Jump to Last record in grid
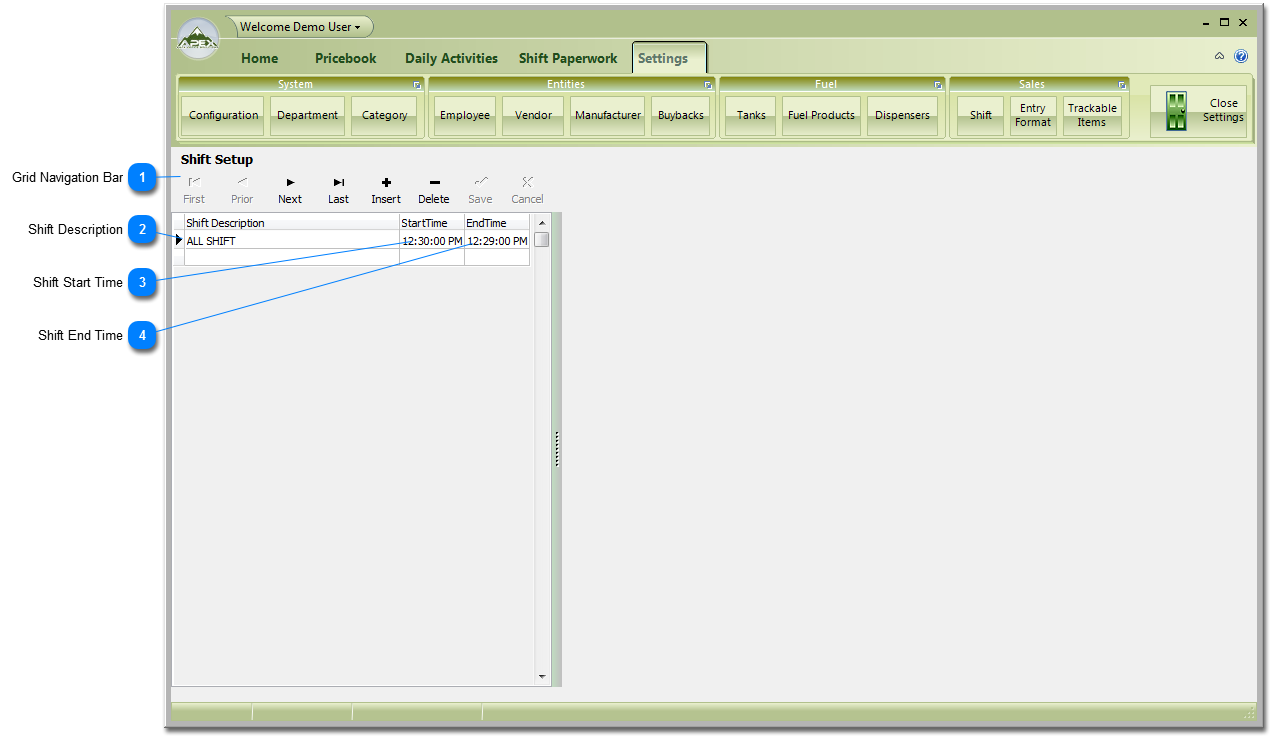The width and height of the screenshot is (1272, 736). pyautogui.click(x=339, y=189)
